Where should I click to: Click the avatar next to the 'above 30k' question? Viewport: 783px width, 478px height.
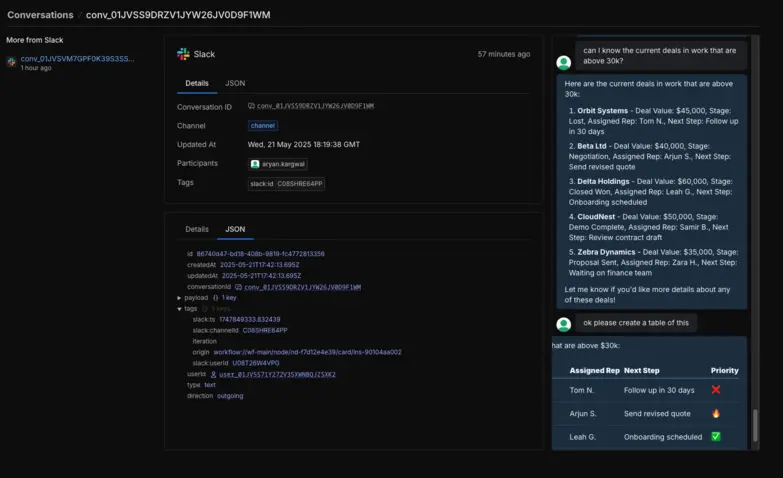coord(564,62)
